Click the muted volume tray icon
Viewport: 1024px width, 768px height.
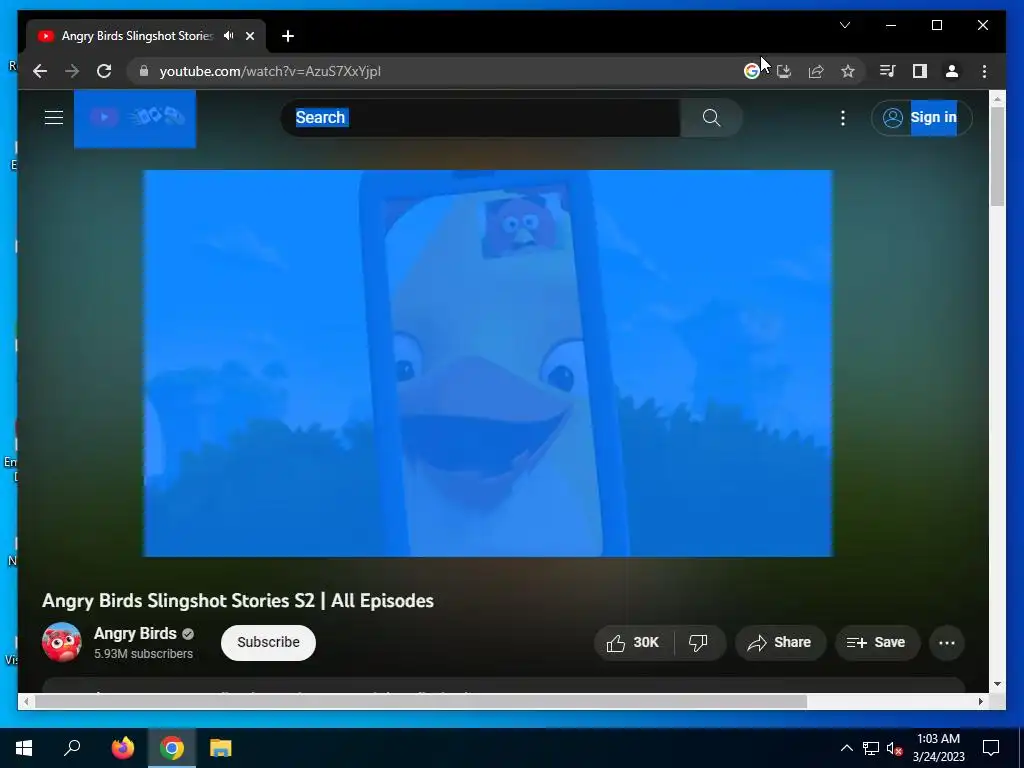[894, 748]
